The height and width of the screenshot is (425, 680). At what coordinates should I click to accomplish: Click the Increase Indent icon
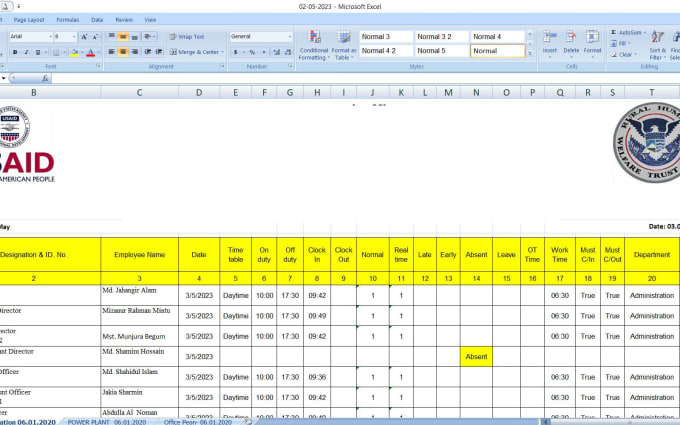[x=159, y=52]
